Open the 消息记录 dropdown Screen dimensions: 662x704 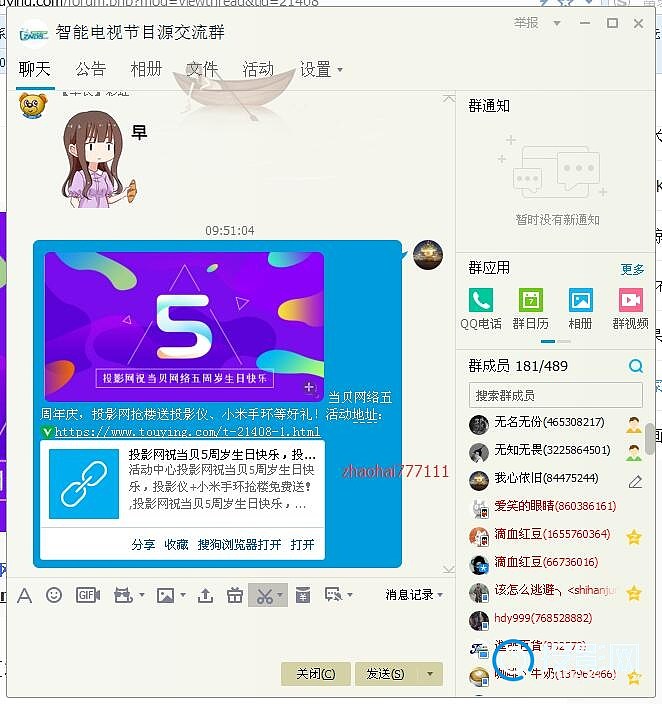point(414,595)
